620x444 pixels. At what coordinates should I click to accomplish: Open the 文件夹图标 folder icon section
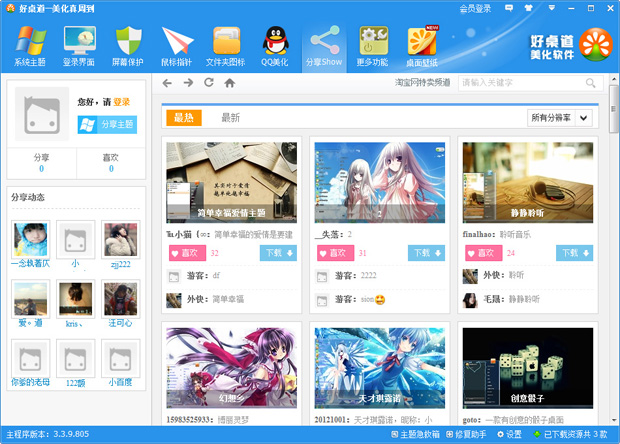[226, 46]
